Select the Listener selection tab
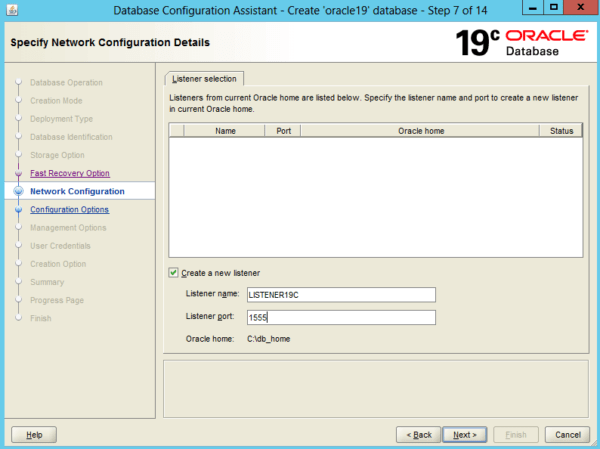 [204, 79]
